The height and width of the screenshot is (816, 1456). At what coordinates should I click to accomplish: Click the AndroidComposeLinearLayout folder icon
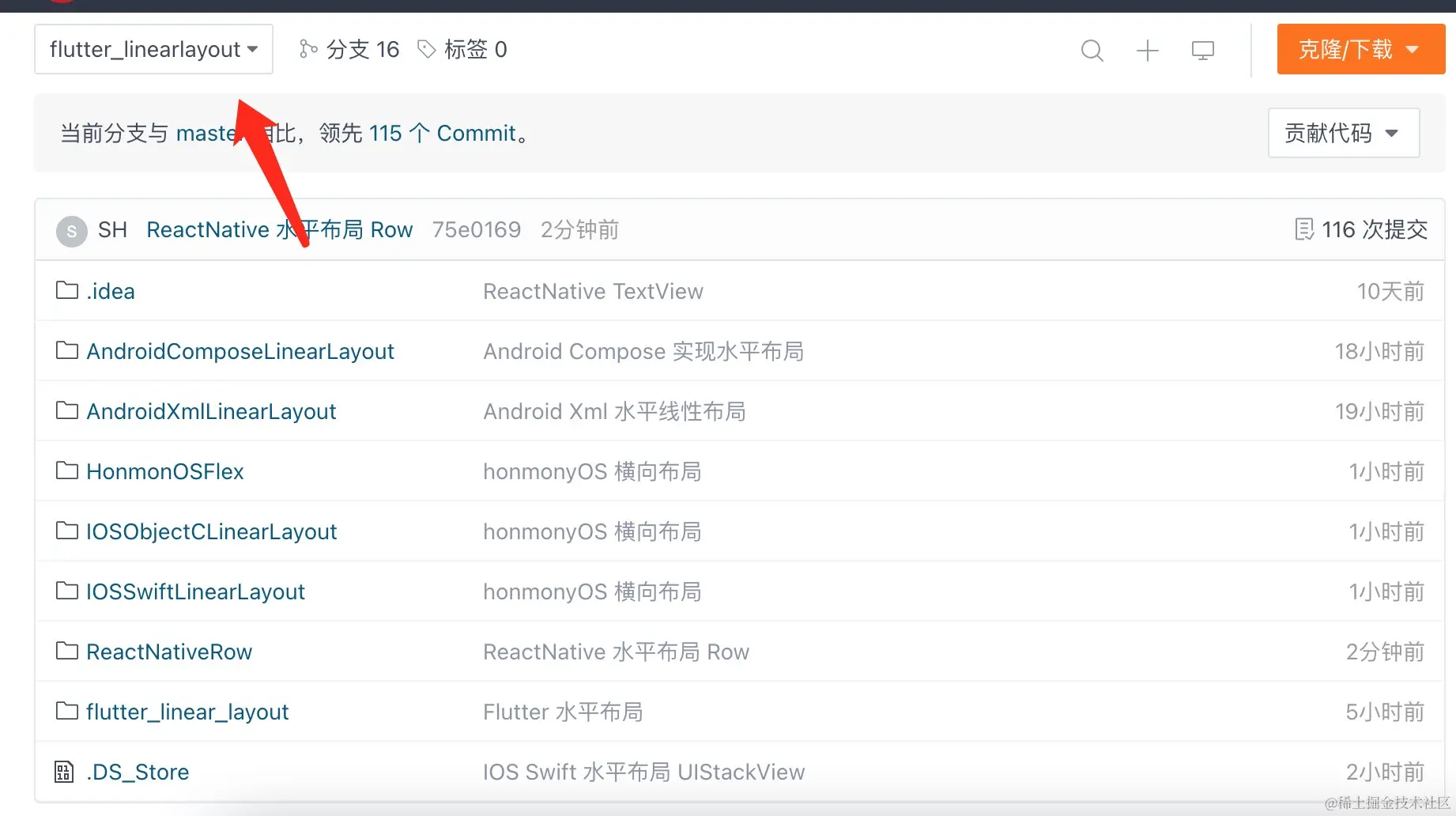[x=67, y=350]
